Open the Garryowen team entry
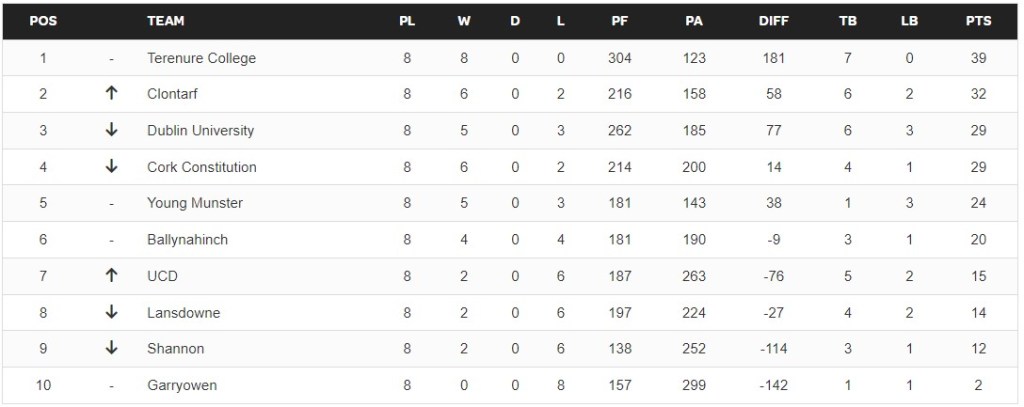Screen dimensions: 1024x407 click(x=181, y=385)
